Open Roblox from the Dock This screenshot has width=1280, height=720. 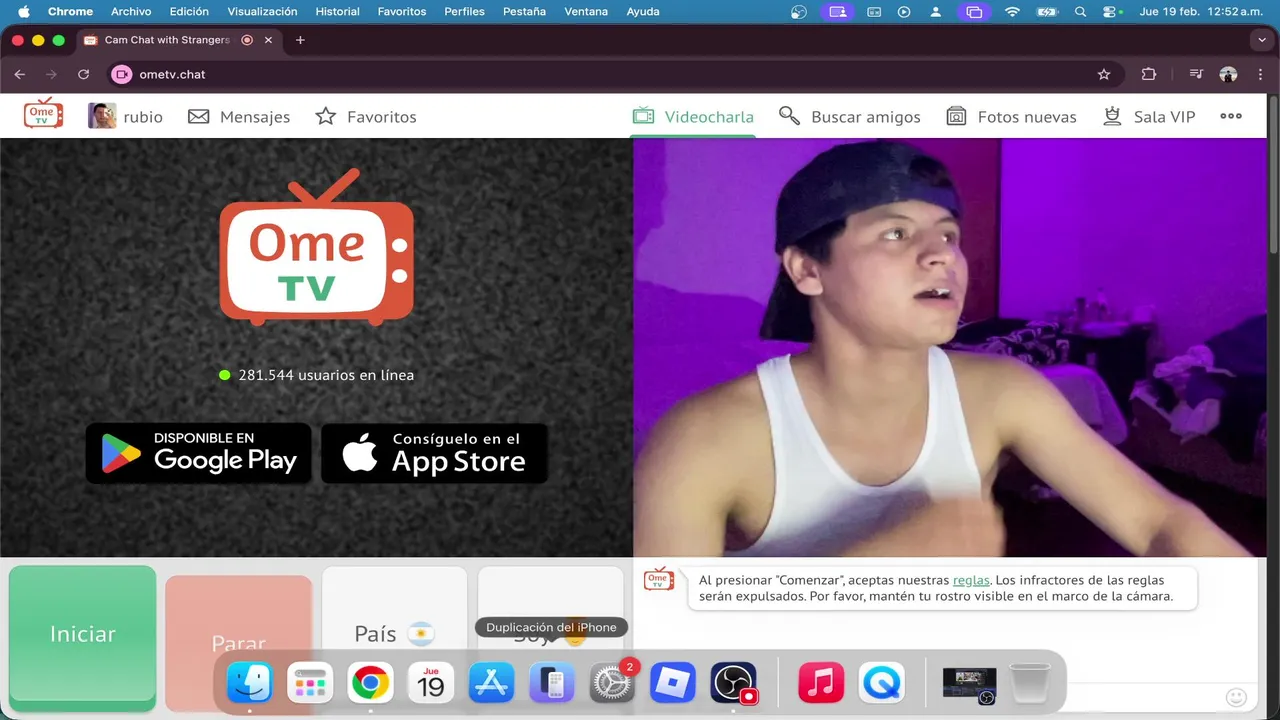tap(673, 684)
